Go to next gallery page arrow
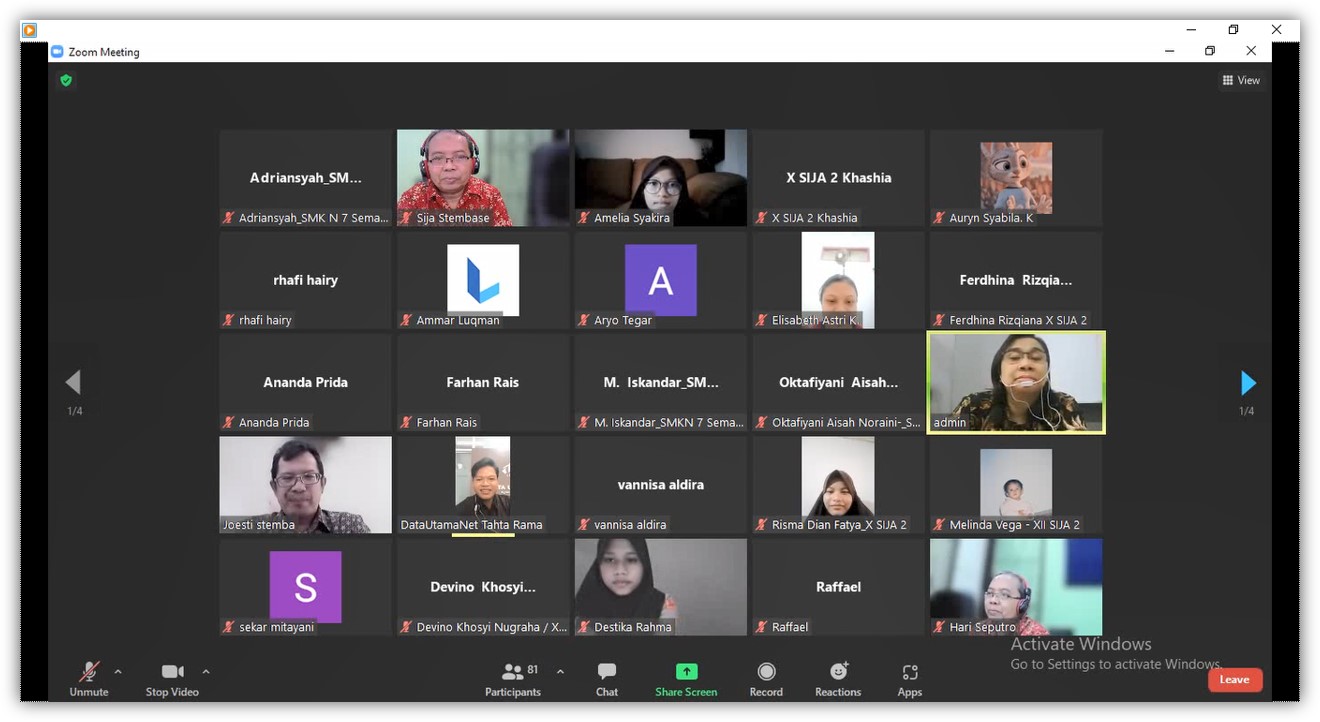This screenshot has width=1320, height=722. [1247, 382]
